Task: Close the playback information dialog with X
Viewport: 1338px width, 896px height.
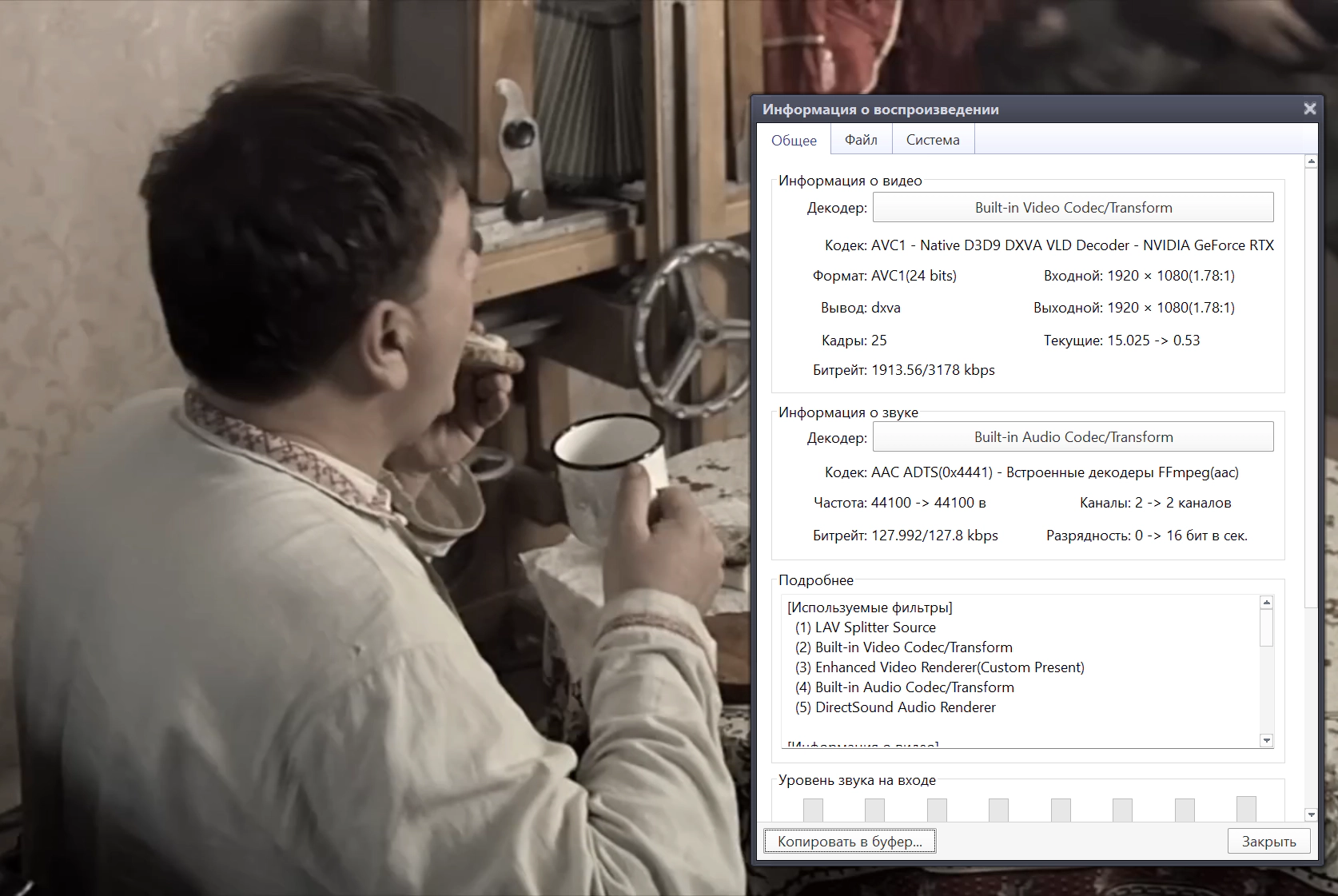Action: (1309, 109)
